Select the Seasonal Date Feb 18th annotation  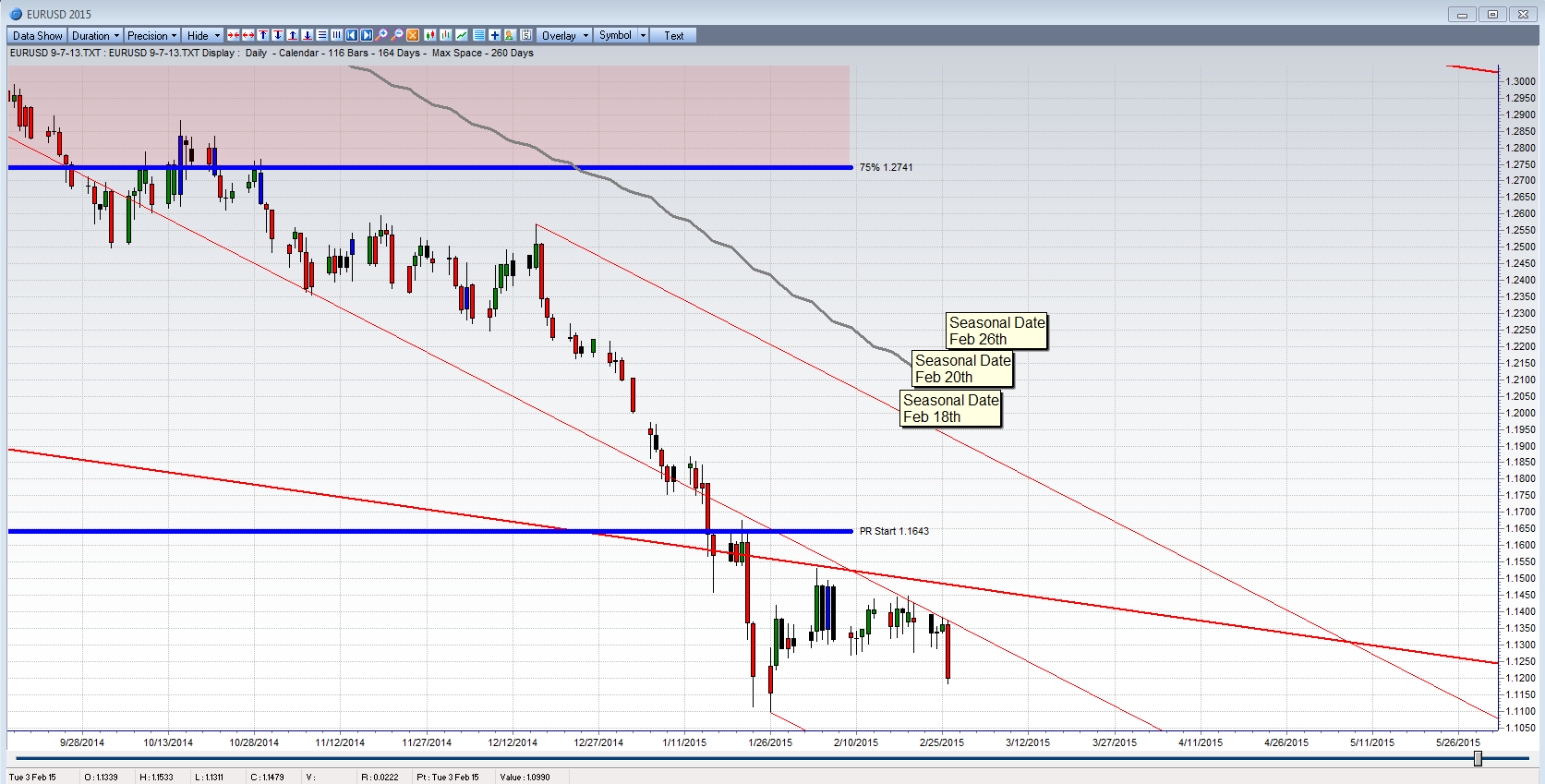click(x=951, y=408)
